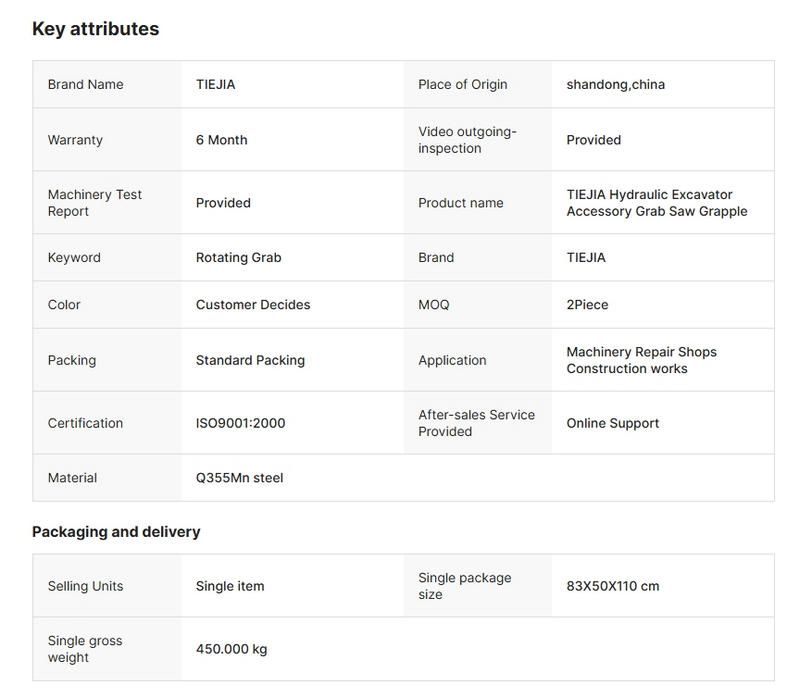
Task: Click the 6 Month warranty value
Action: [x=221, y=140]
